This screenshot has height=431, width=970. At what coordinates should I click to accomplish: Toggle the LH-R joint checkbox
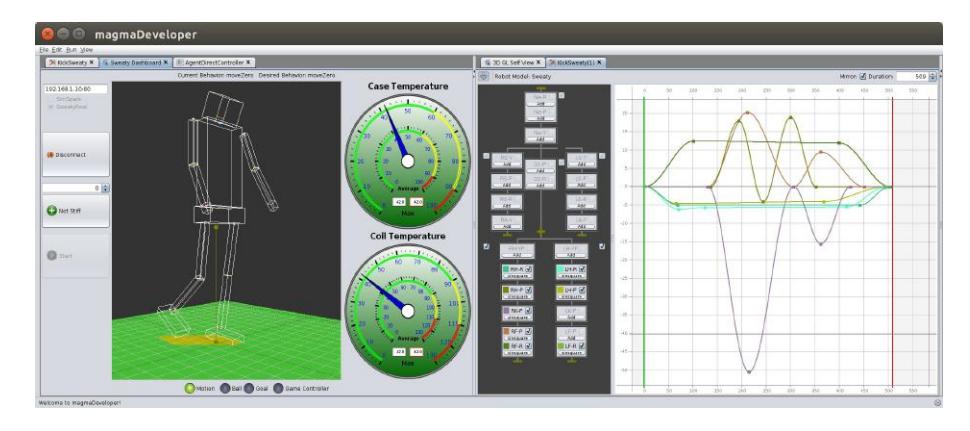[x=582, y=270]
